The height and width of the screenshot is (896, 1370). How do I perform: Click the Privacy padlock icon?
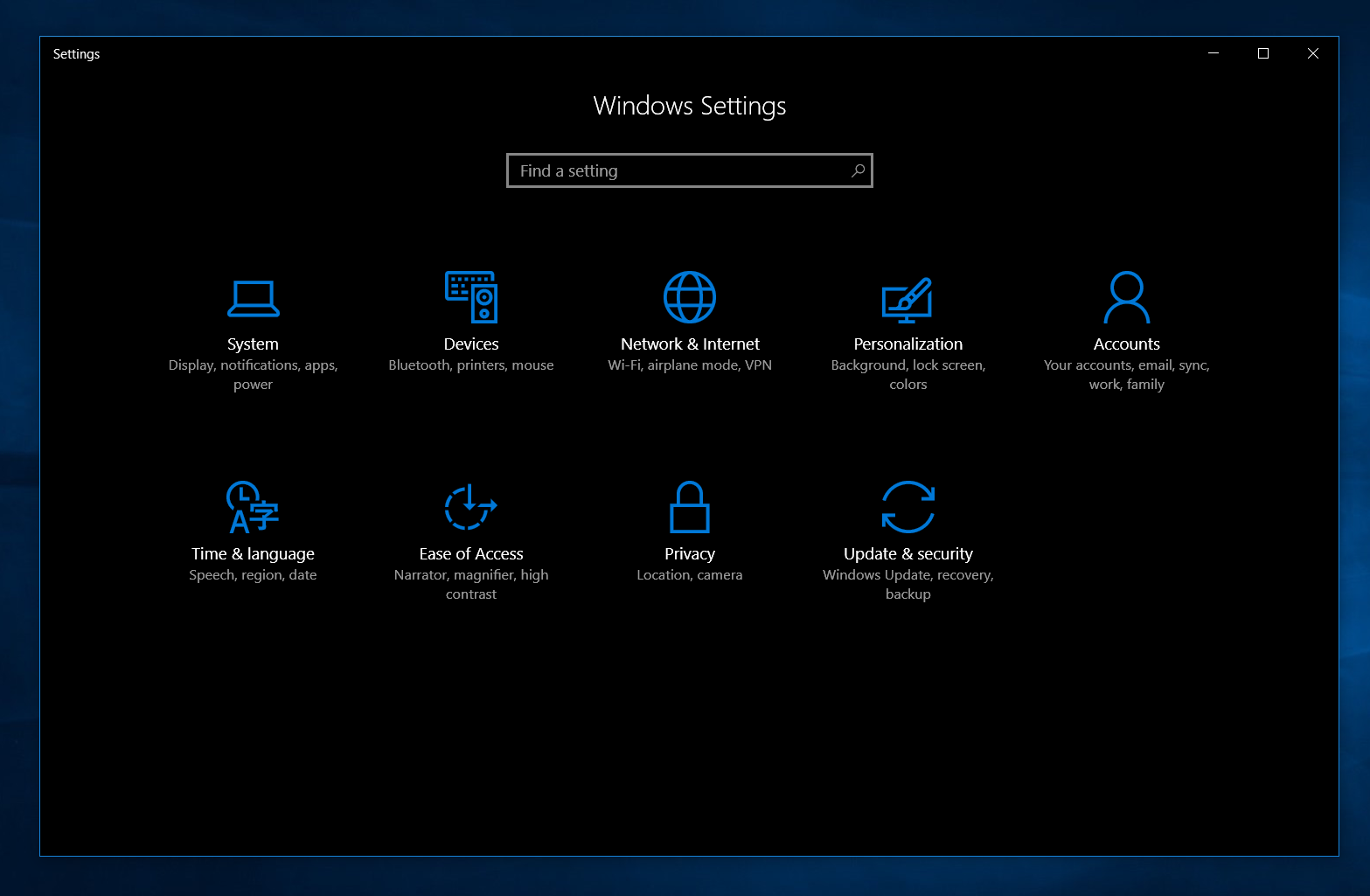[x=690, y=507]
